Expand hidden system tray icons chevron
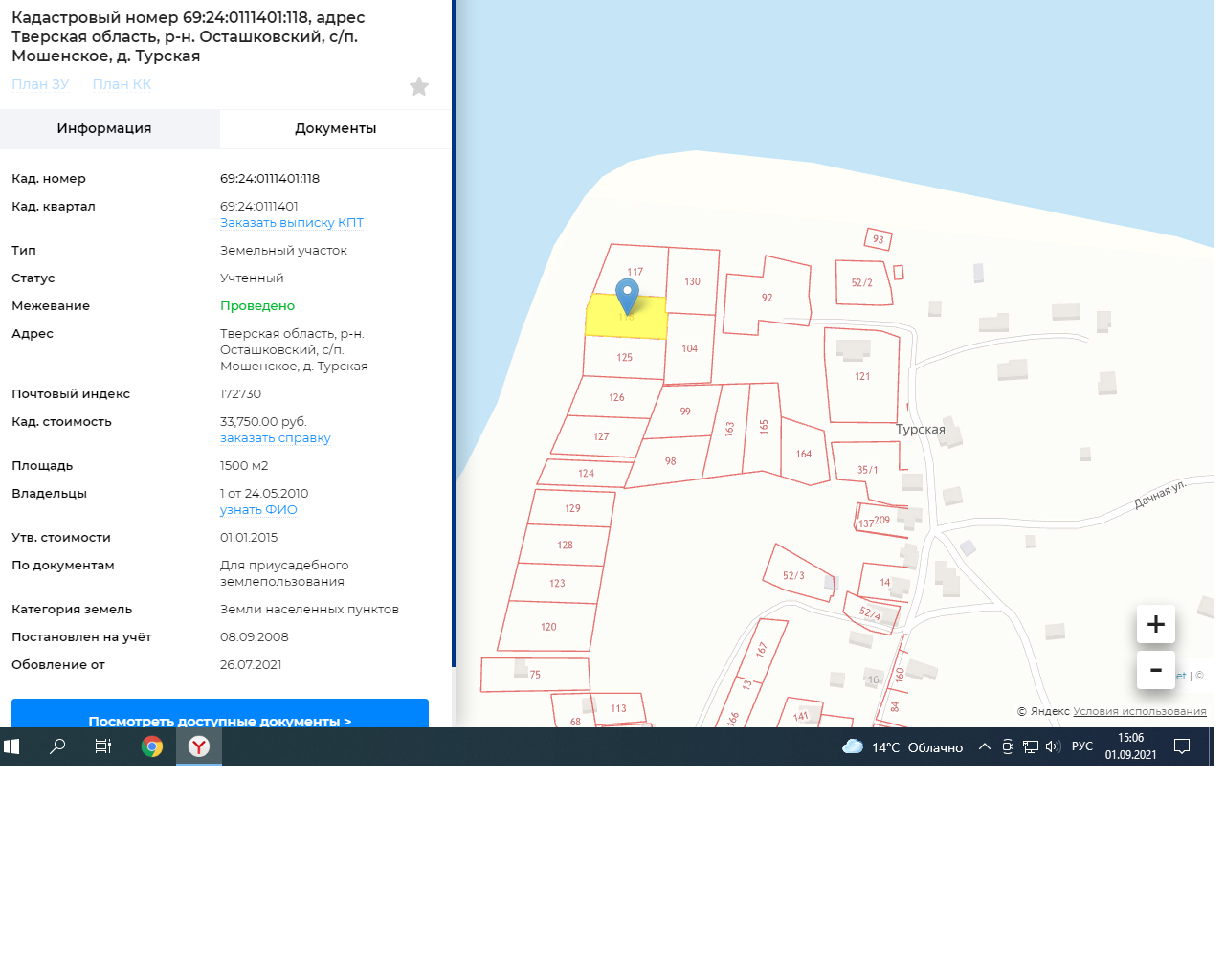The height and width of the screenshot is (980, 1225). coord(984,746)
